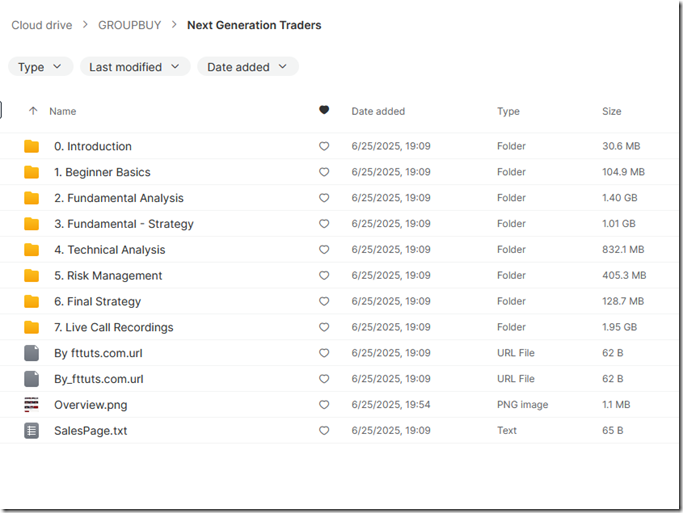Click the 2. Fundamental Analysis folder icon

(31, 198)
